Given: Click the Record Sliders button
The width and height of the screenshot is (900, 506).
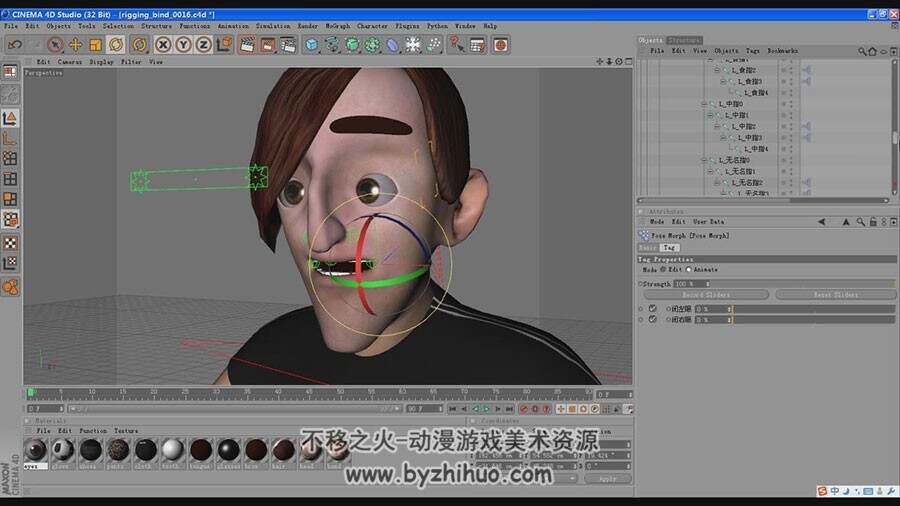Looking at the screenshot, I should point(706,294).
